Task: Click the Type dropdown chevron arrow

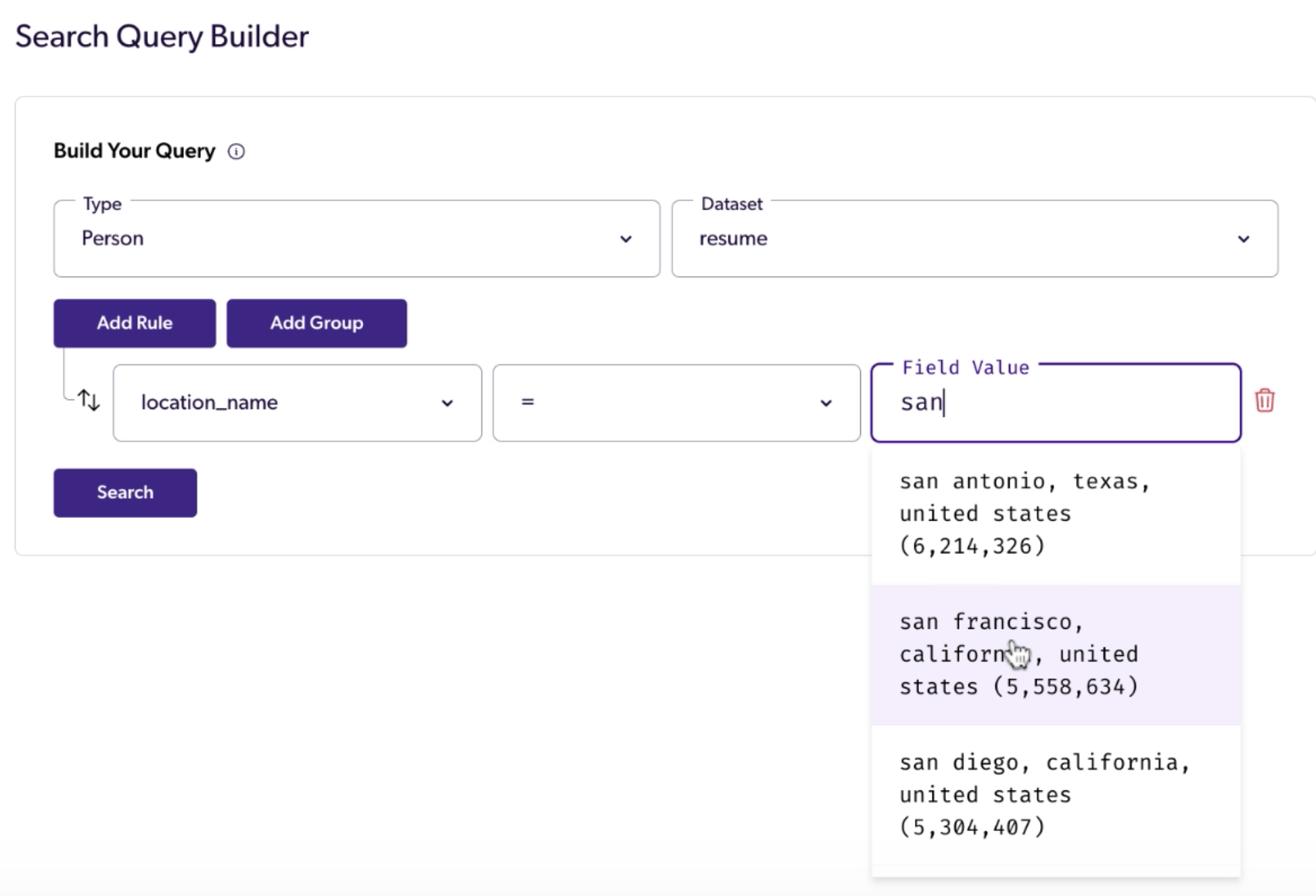Action: pos(626,239)
